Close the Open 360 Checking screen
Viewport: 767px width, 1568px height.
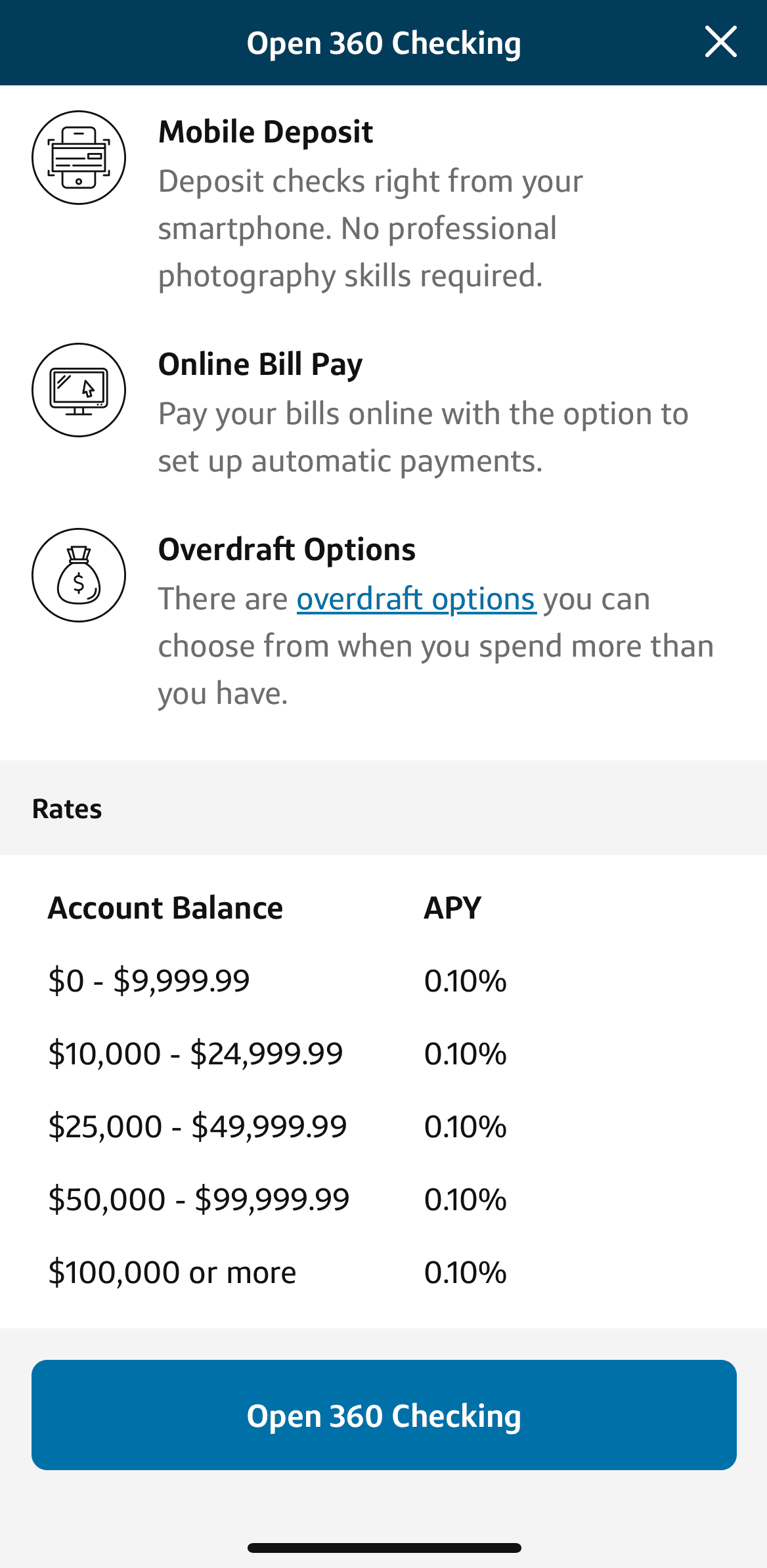720,42
